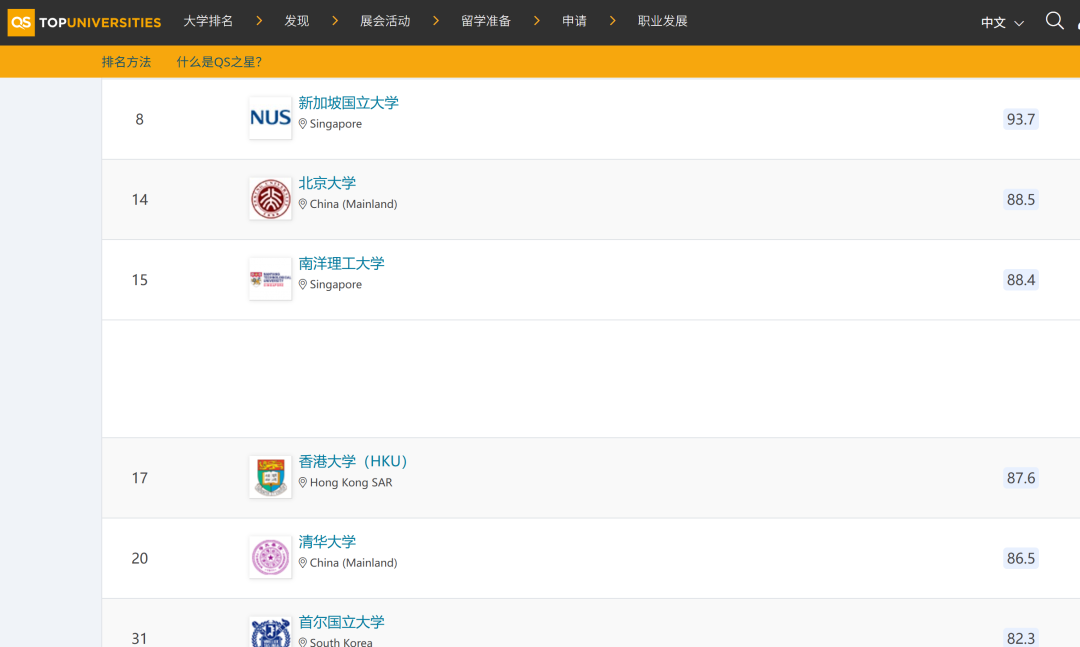Open the 南洋理工大学 university page
This screenshot has height=647, width=1080.
pyautogui.click(x=342, y=263)
